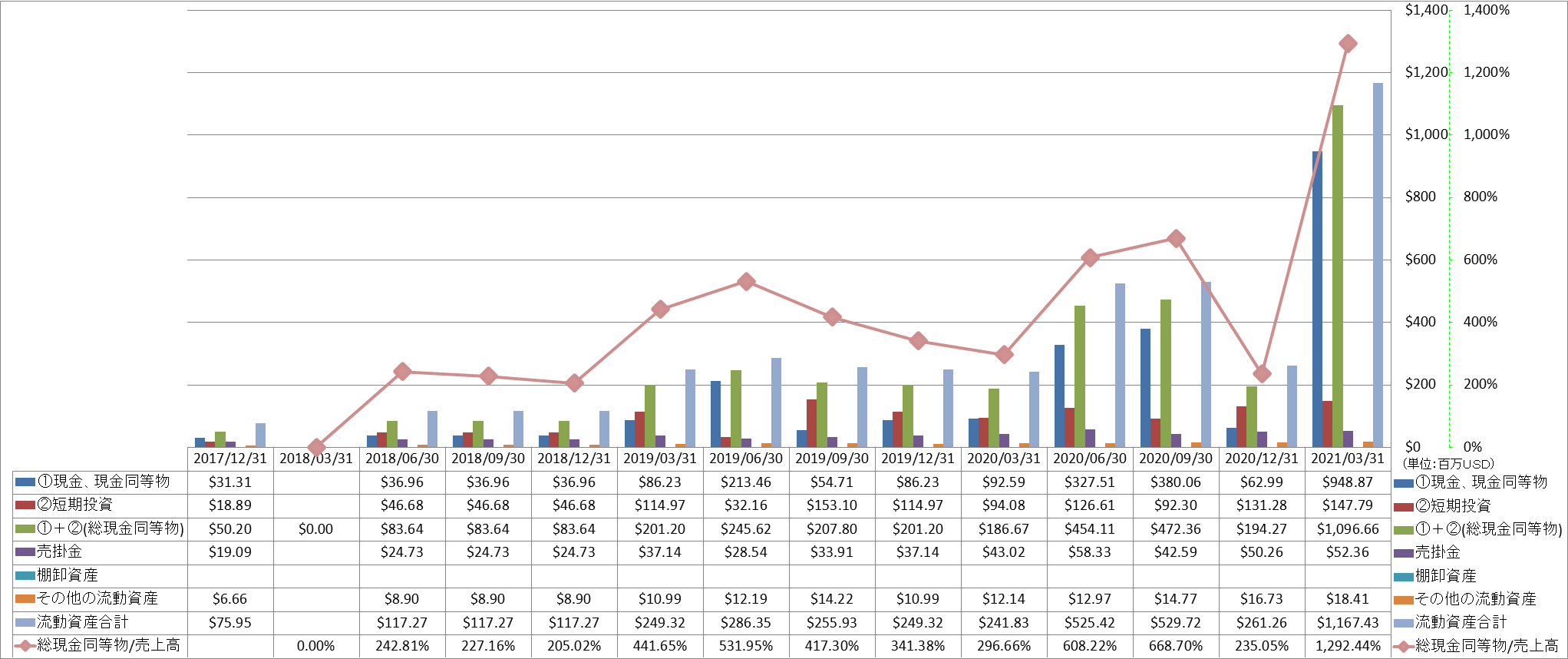Click the 1,200% secondary axis label

point(1486,72)
